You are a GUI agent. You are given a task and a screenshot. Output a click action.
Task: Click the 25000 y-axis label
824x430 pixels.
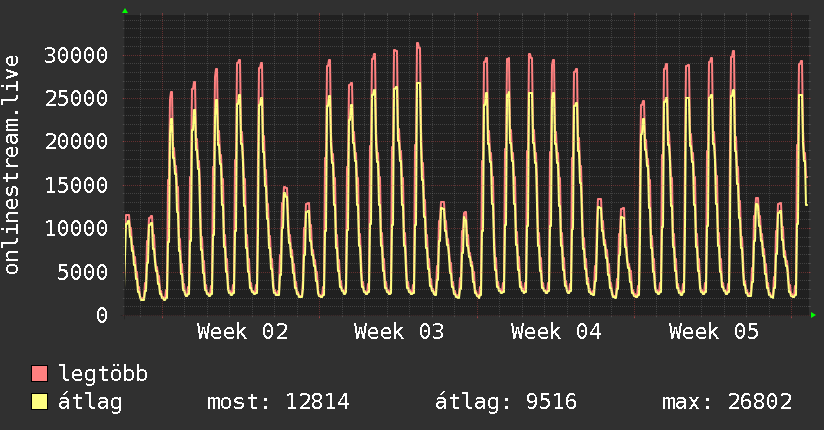(x=76, y=98)
